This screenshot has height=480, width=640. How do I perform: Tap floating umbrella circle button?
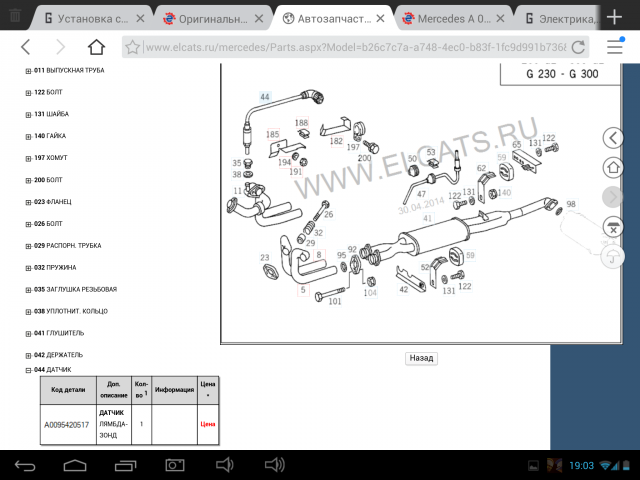(x=613, y=257)
